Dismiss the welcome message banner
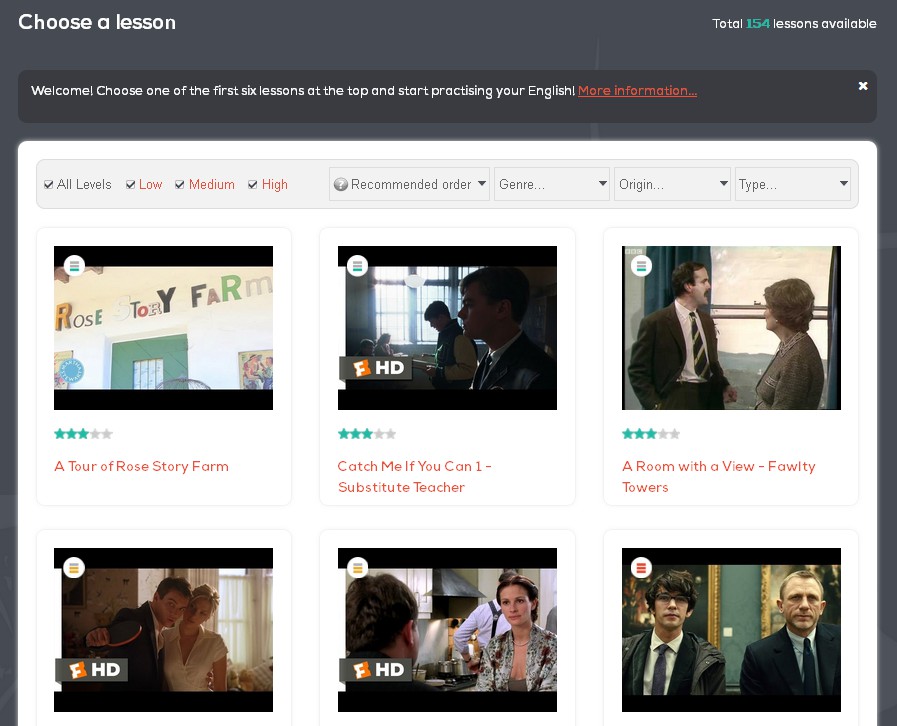Viewport: 897px width, 726px height. pos(863,86)
